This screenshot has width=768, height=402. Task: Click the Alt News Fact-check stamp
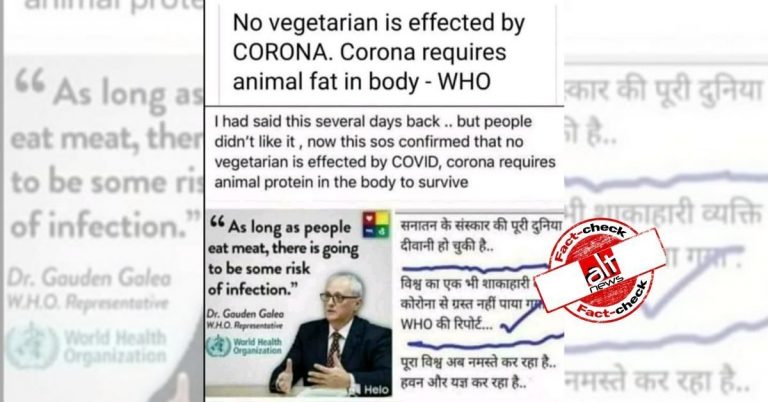(x=600, y=270)
